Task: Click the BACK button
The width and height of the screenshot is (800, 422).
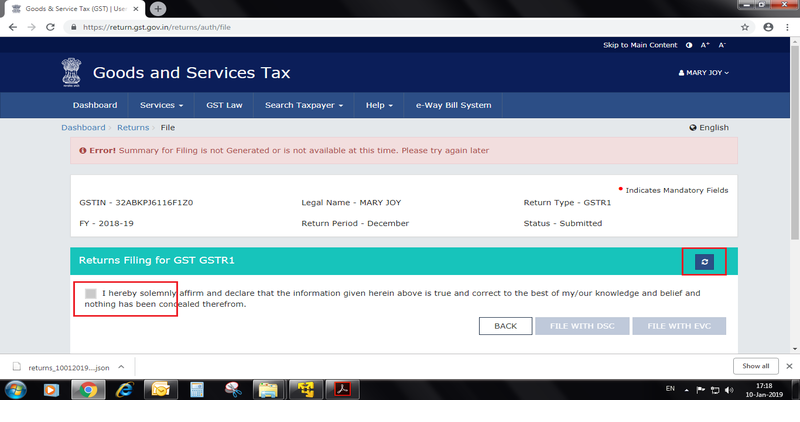Action: pyautogui.click(x=505, y=326)
